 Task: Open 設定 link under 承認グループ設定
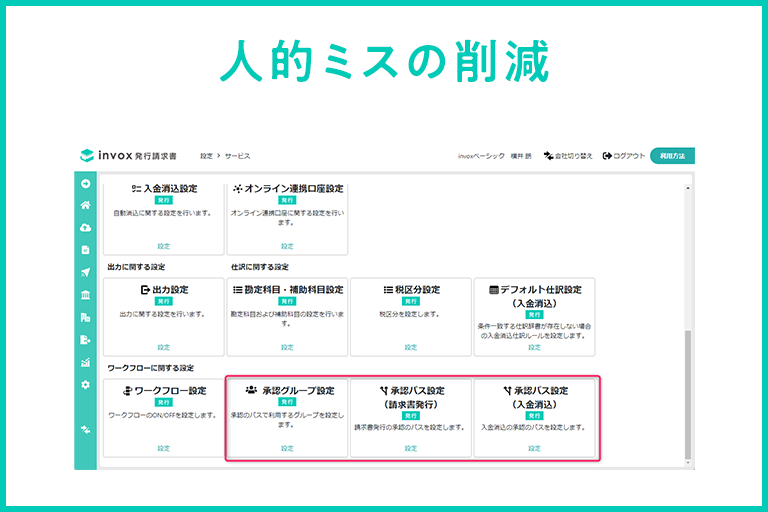point(287,448)
